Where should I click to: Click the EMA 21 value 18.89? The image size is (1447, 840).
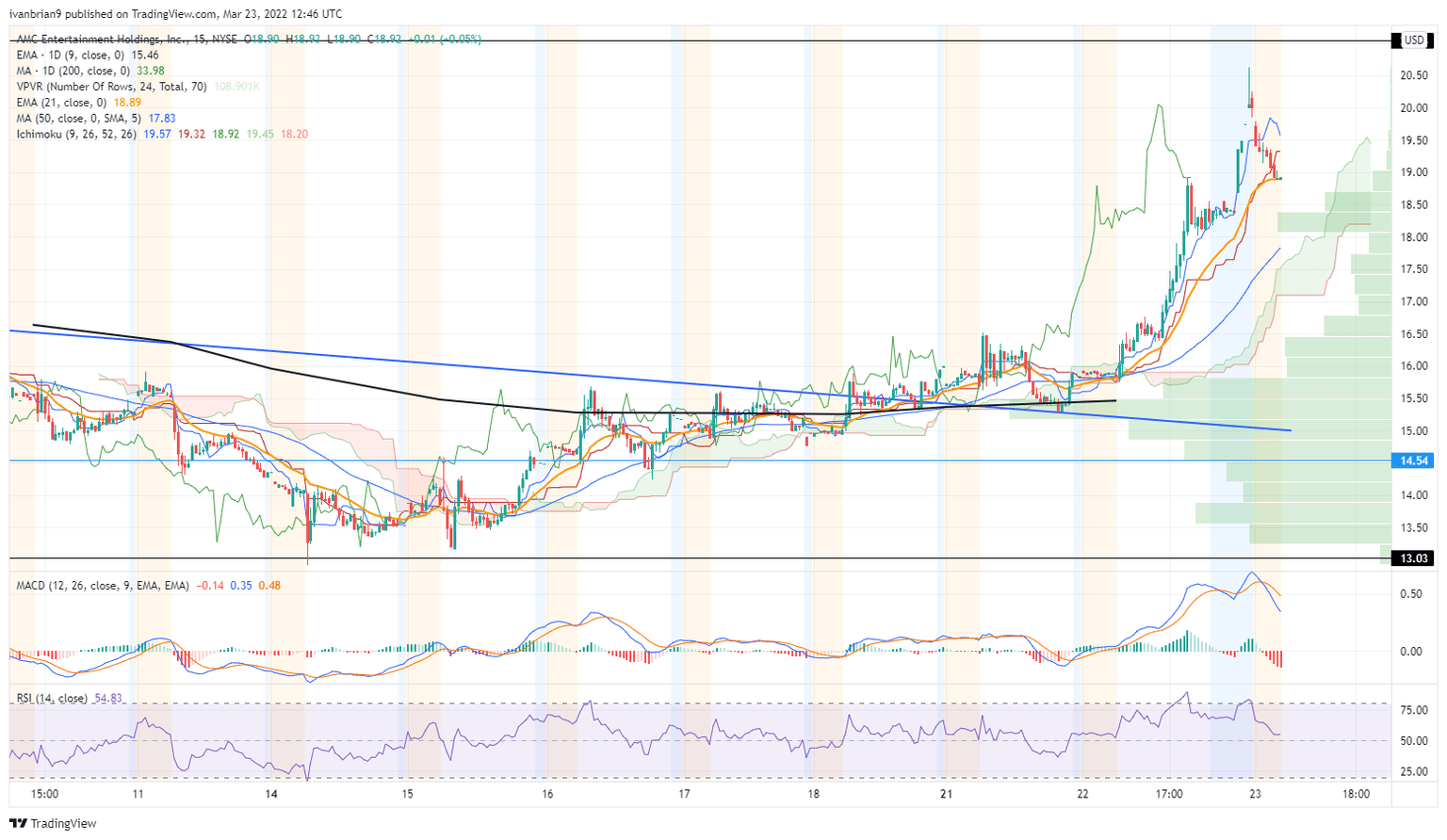pos(127,103)
